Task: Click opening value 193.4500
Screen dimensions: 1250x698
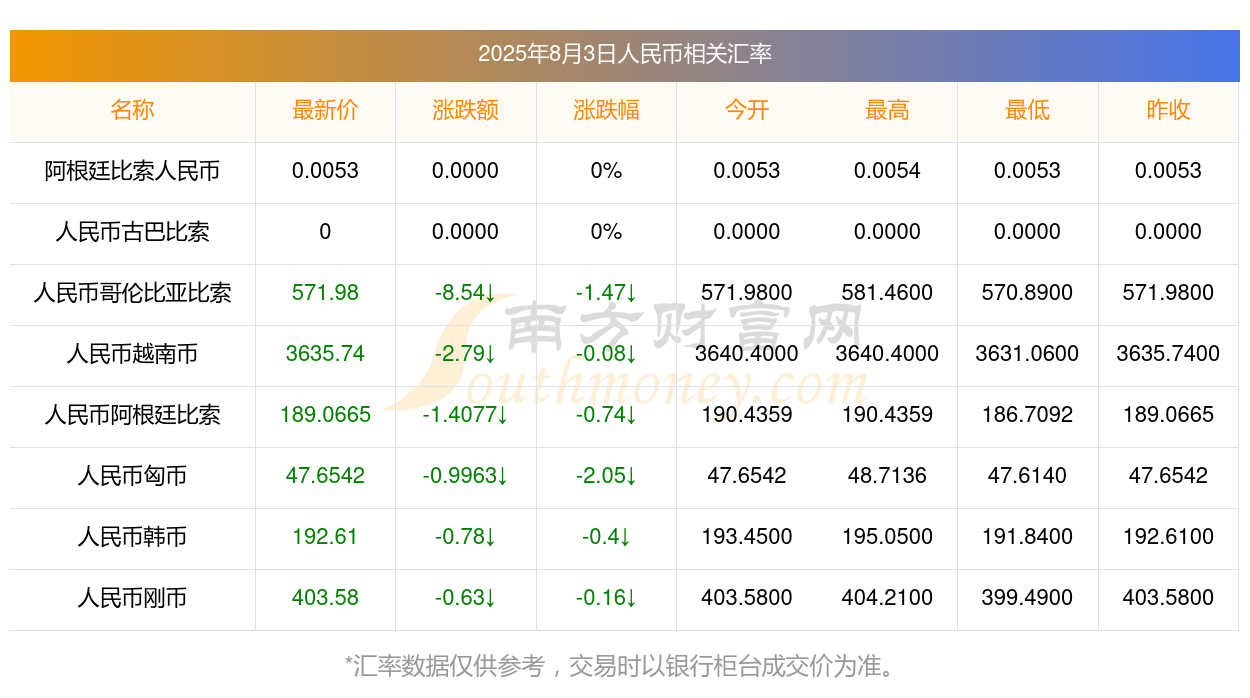Action: click(x=747, y=537)
